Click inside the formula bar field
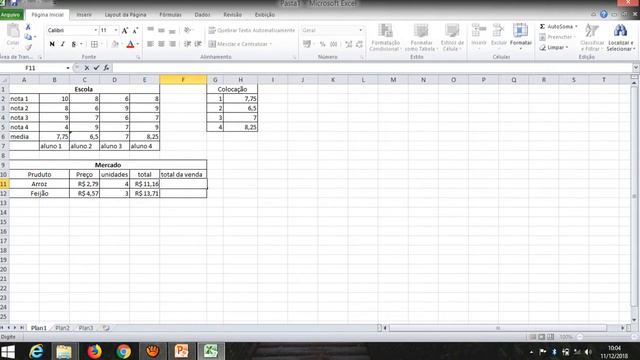Image resolution: width=640 pixels, height=360 pixels. (x=371, y=68)
